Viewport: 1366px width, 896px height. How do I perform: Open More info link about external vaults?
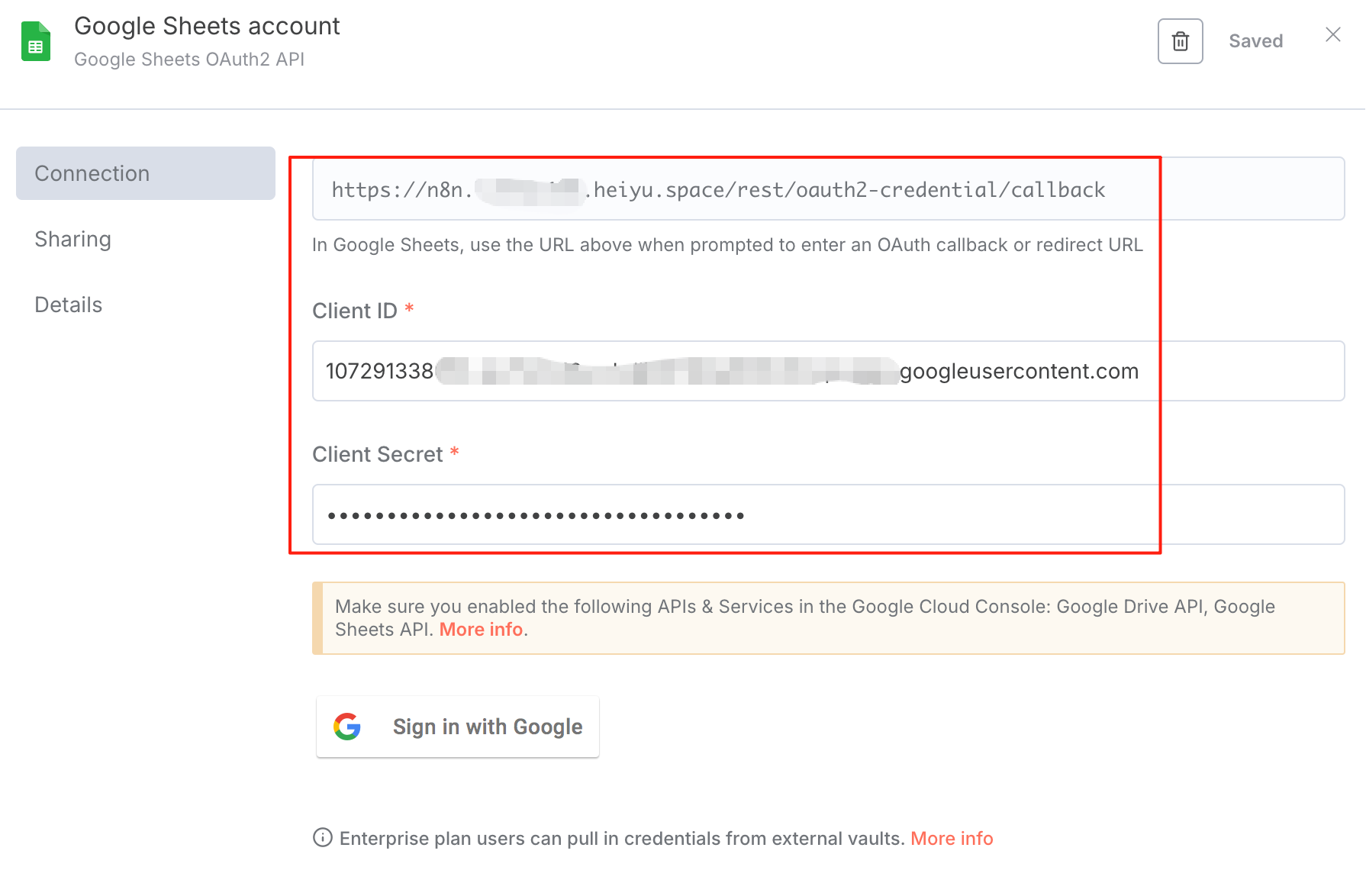pos(952,839)
